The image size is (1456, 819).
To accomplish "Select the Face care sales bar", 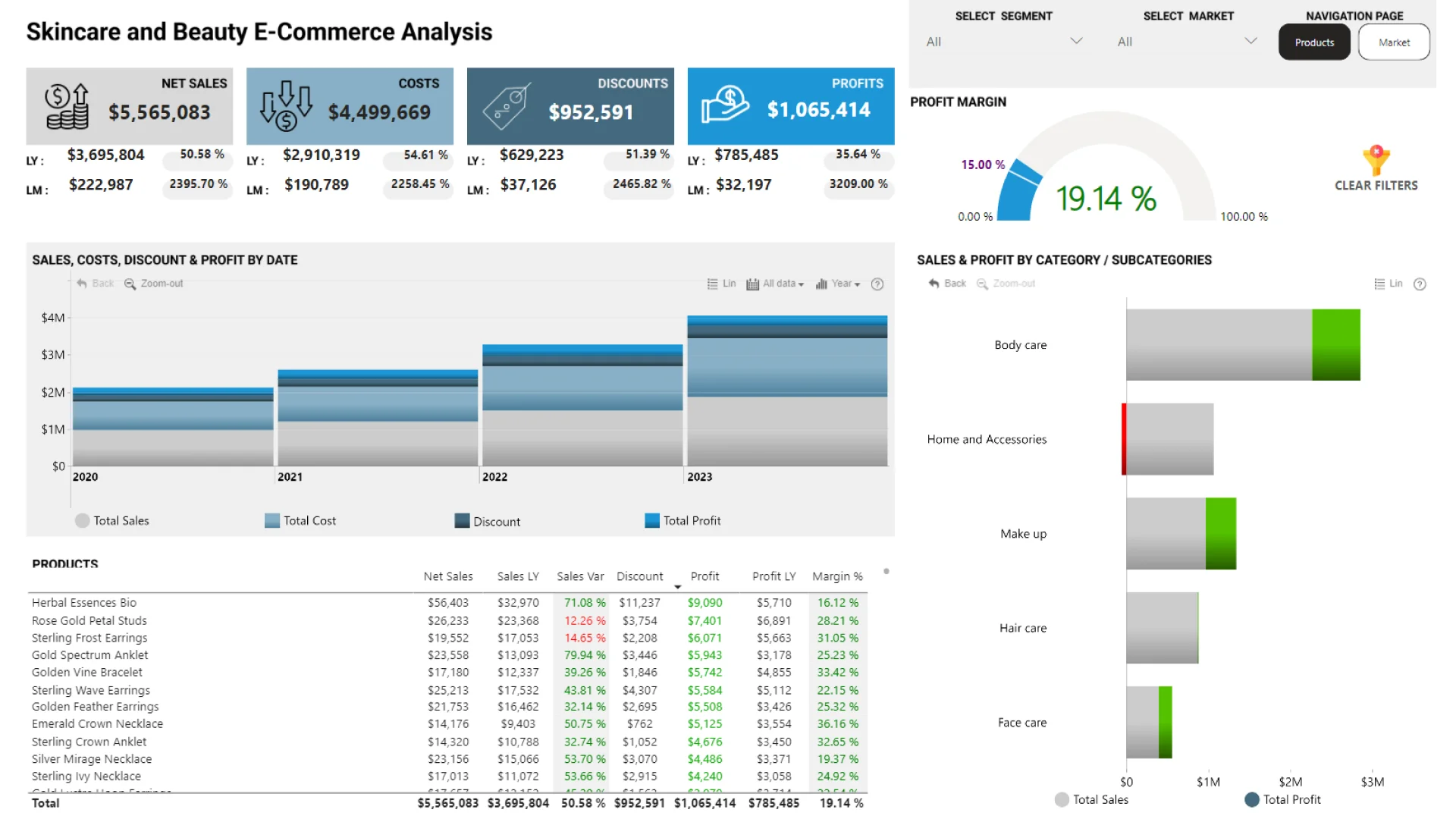I will [1143, 723].
